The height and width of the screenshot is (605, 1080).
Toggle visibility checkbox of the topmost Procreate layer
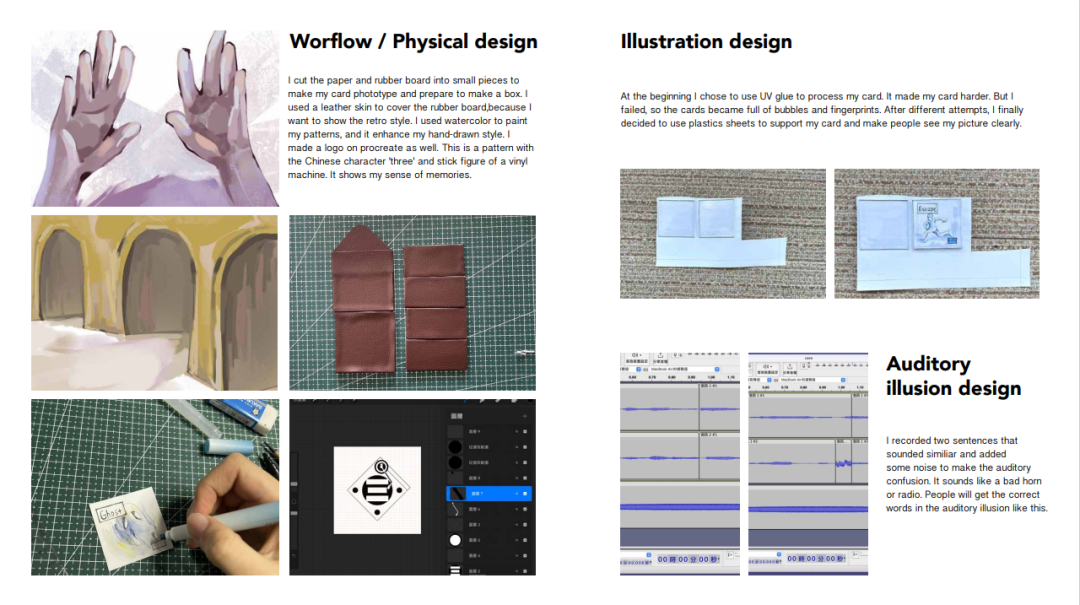[x=525, y=431]
